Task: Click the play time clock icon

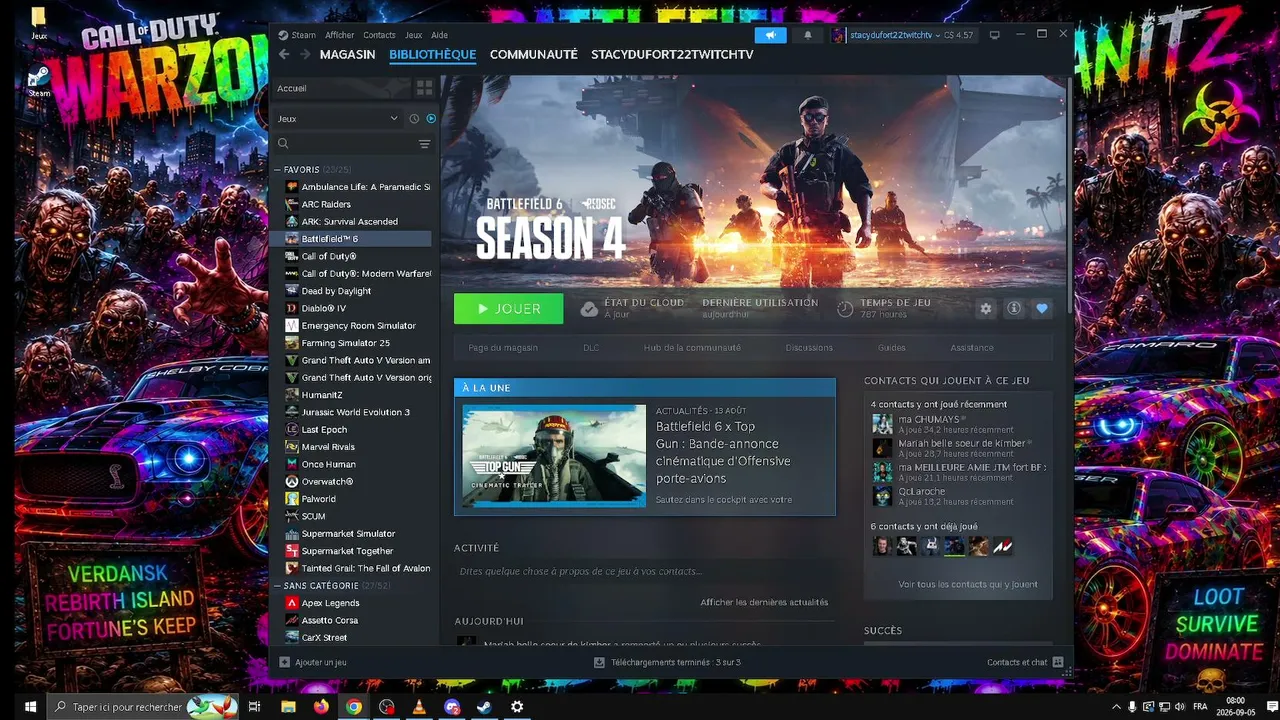Action: 845,309
